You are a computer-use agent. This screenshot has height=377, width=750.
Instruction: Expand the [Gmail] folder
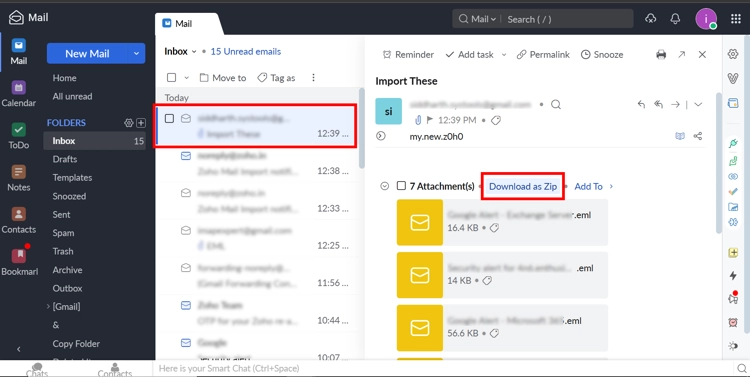[48, 307]
